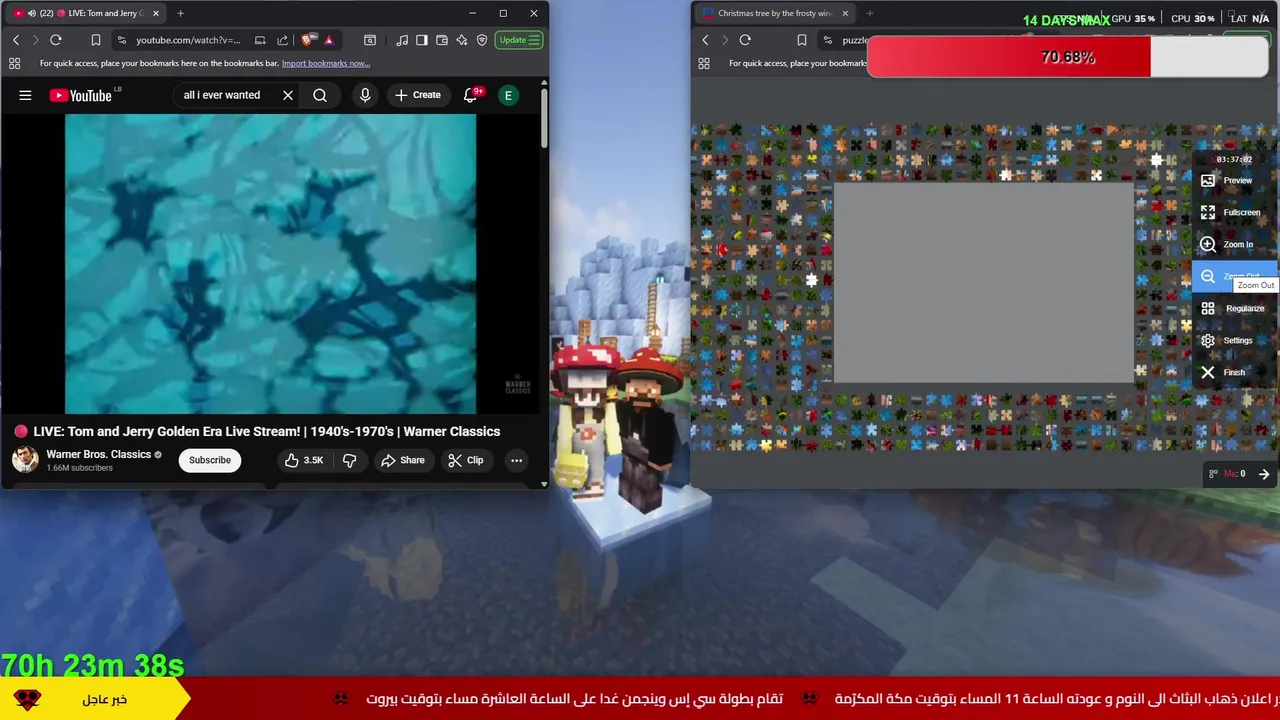Image resolution: width=1280 pixels, height=720 pixels.
Task: Open the YouTube Create menu
Action: pyautogui.click(x=417, y=95)
